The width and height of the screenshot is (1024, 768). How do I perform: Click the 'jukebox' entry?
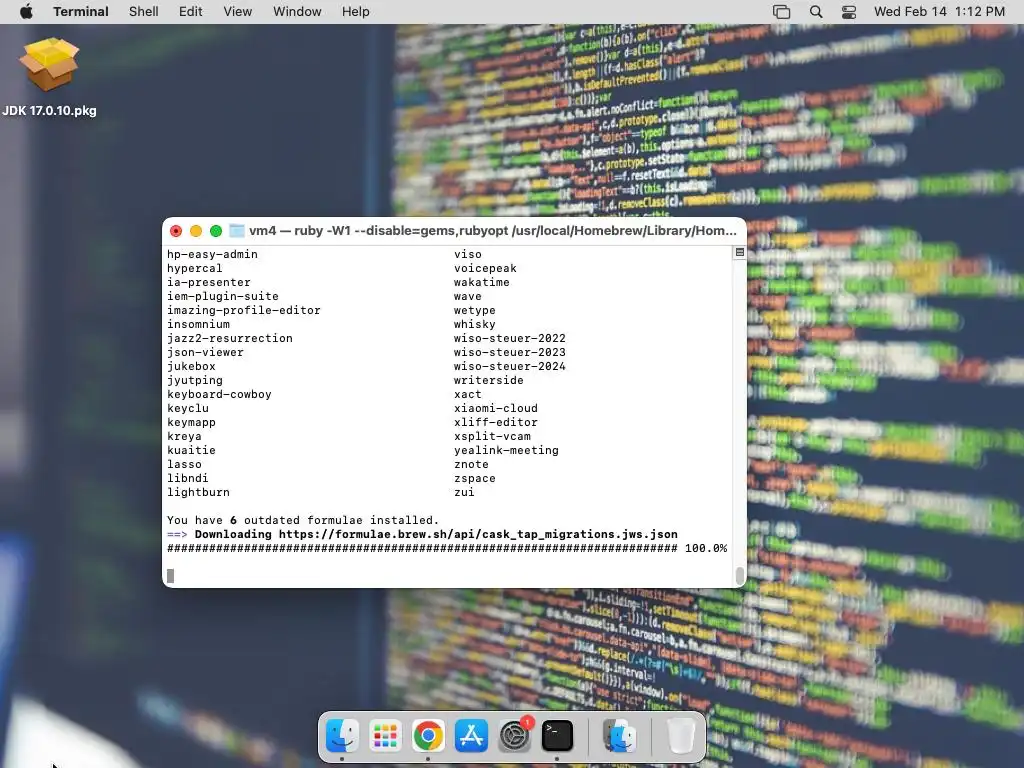coord(191,366)
